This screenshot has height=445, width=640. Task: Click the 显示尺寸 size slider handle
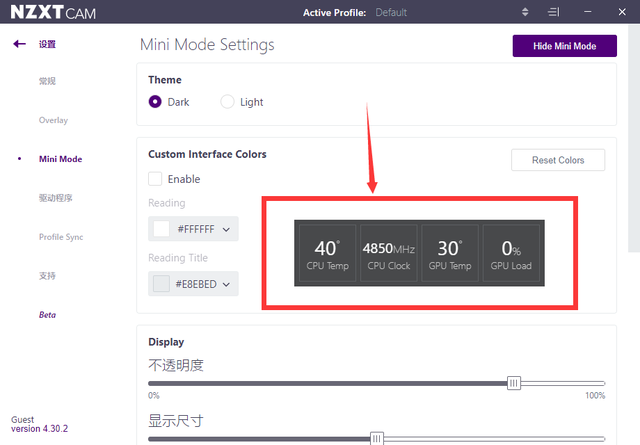tap(377, 438)
